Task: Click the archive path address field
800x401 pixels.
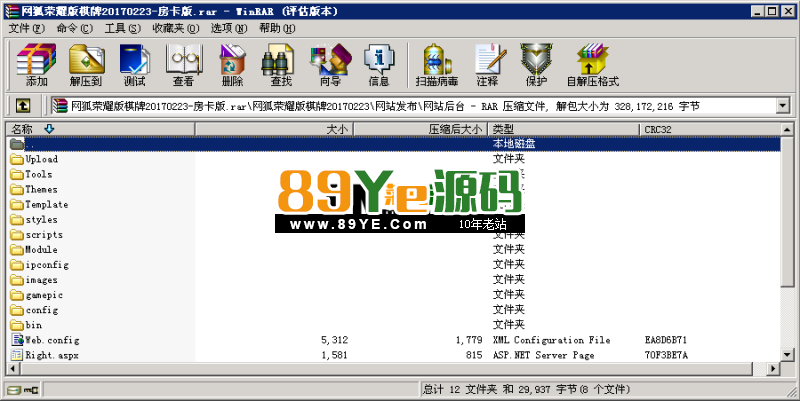Action: click(x=413, y=106)
